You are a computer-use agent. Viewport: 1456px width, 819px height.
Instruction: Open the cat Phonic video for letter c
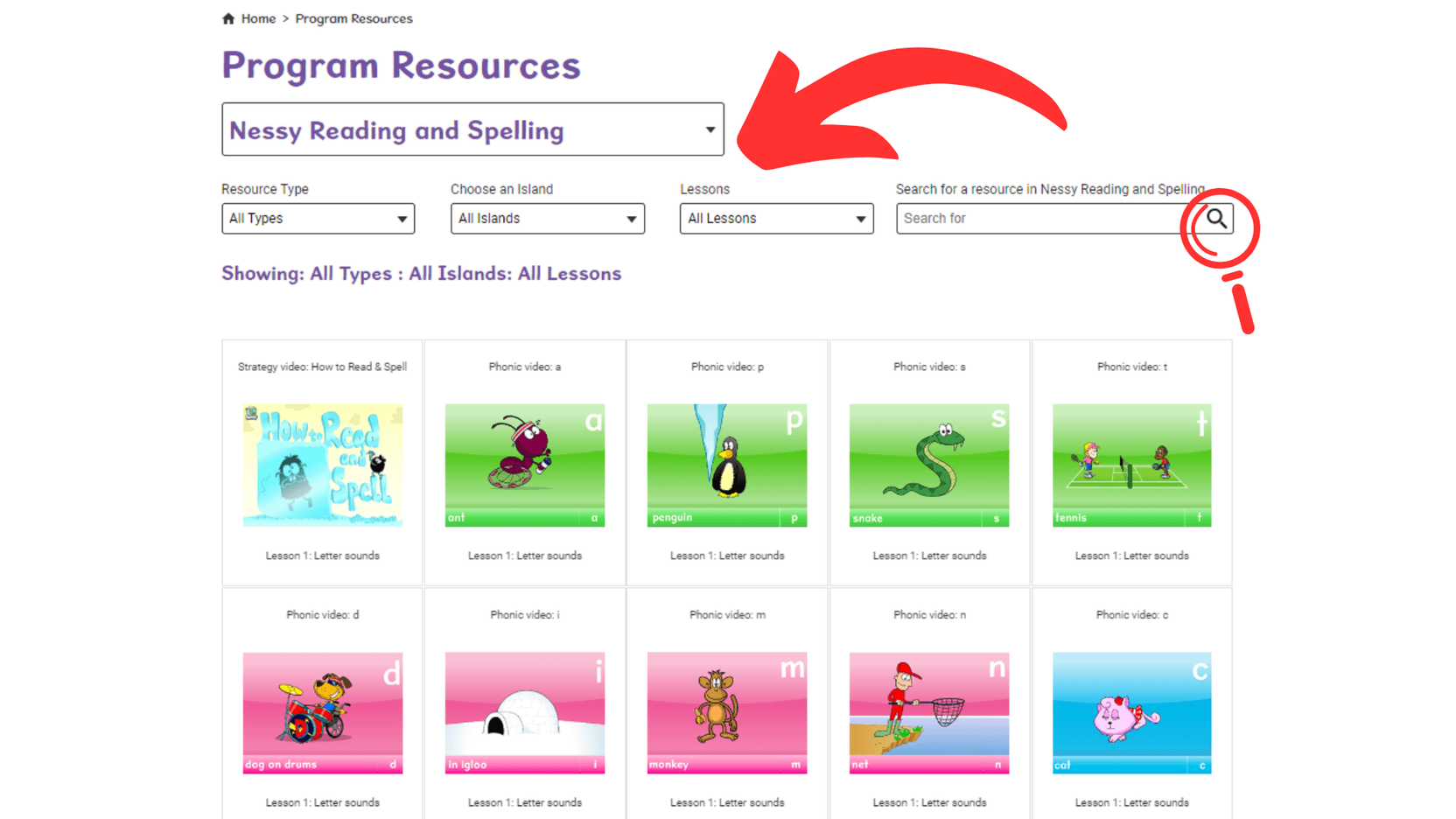1130,712
